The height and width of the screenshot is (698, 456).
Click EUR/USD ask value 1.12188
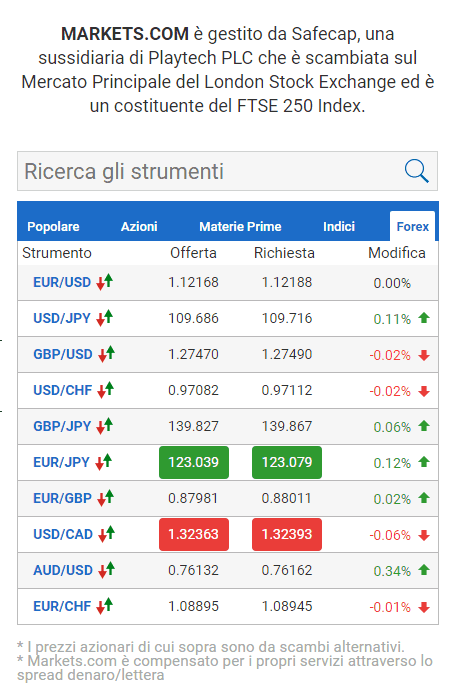(287, 282)
